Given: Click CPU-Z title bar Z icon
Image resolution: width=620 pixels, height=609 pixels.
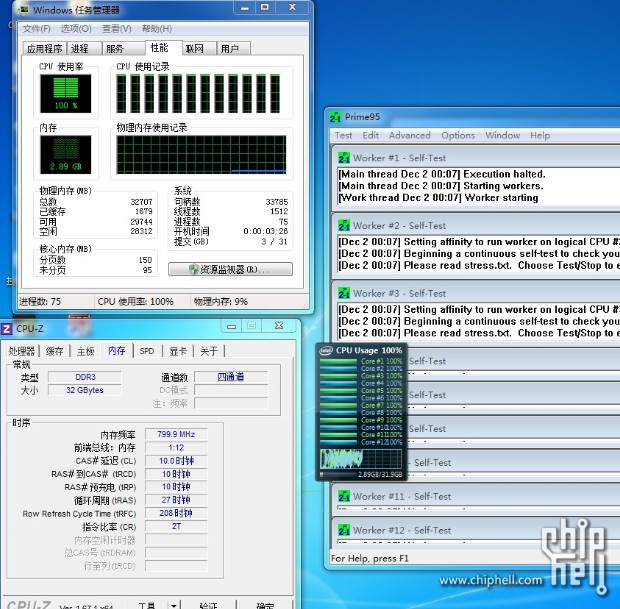Looking at the screenshot, I should pos(7,329).
